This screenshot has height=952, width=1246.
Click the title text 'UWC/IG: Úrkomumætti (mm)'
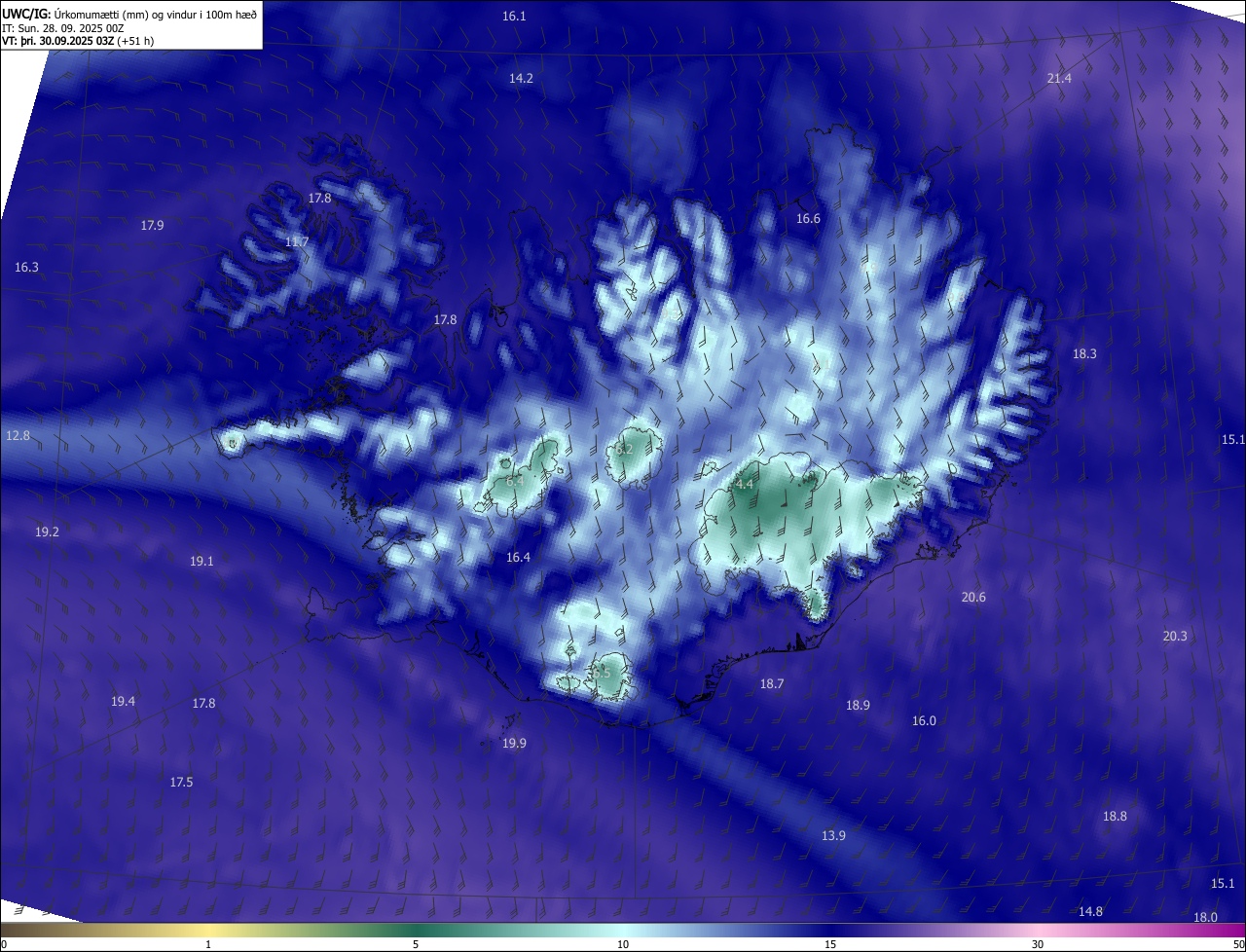76,14
